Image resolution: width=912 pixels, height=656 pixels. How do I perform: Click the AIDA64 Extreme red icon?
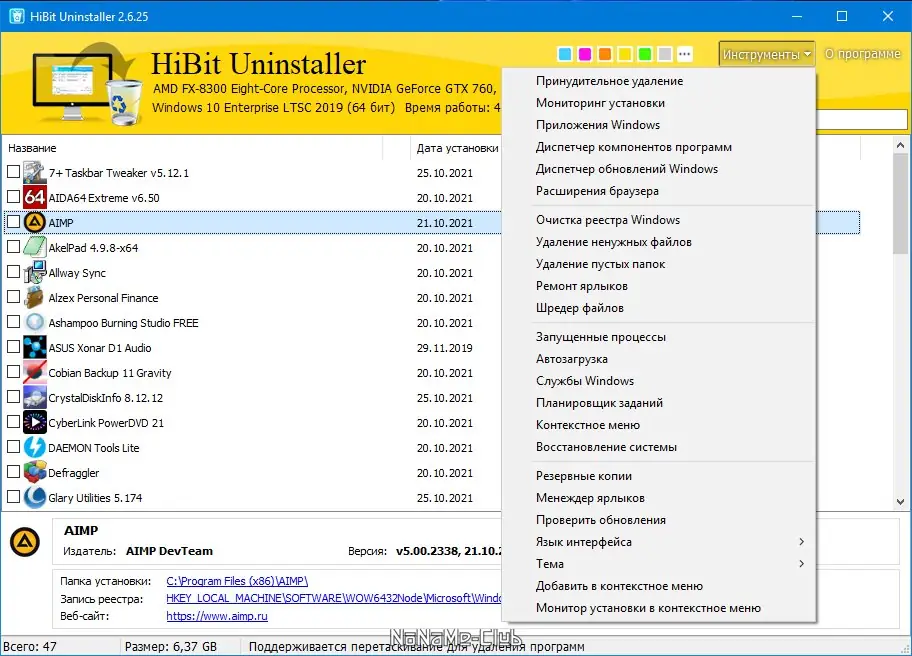click(x=34, y=198)
